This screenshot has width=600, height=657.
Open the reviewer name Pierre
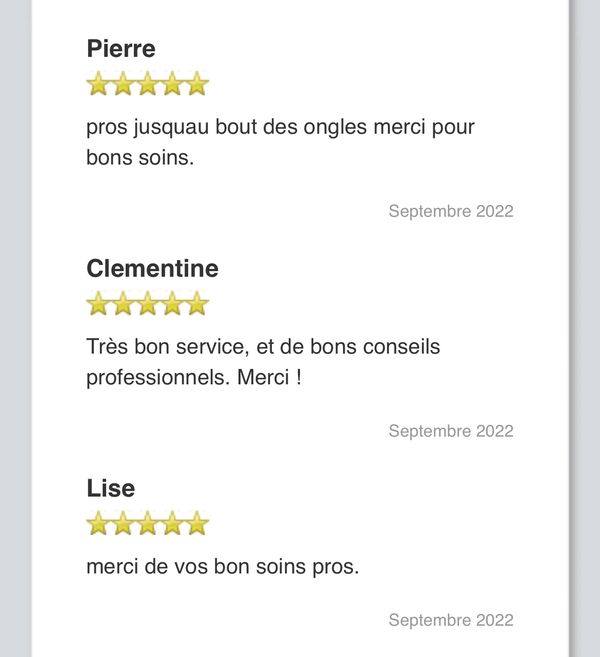coord(121,48)
